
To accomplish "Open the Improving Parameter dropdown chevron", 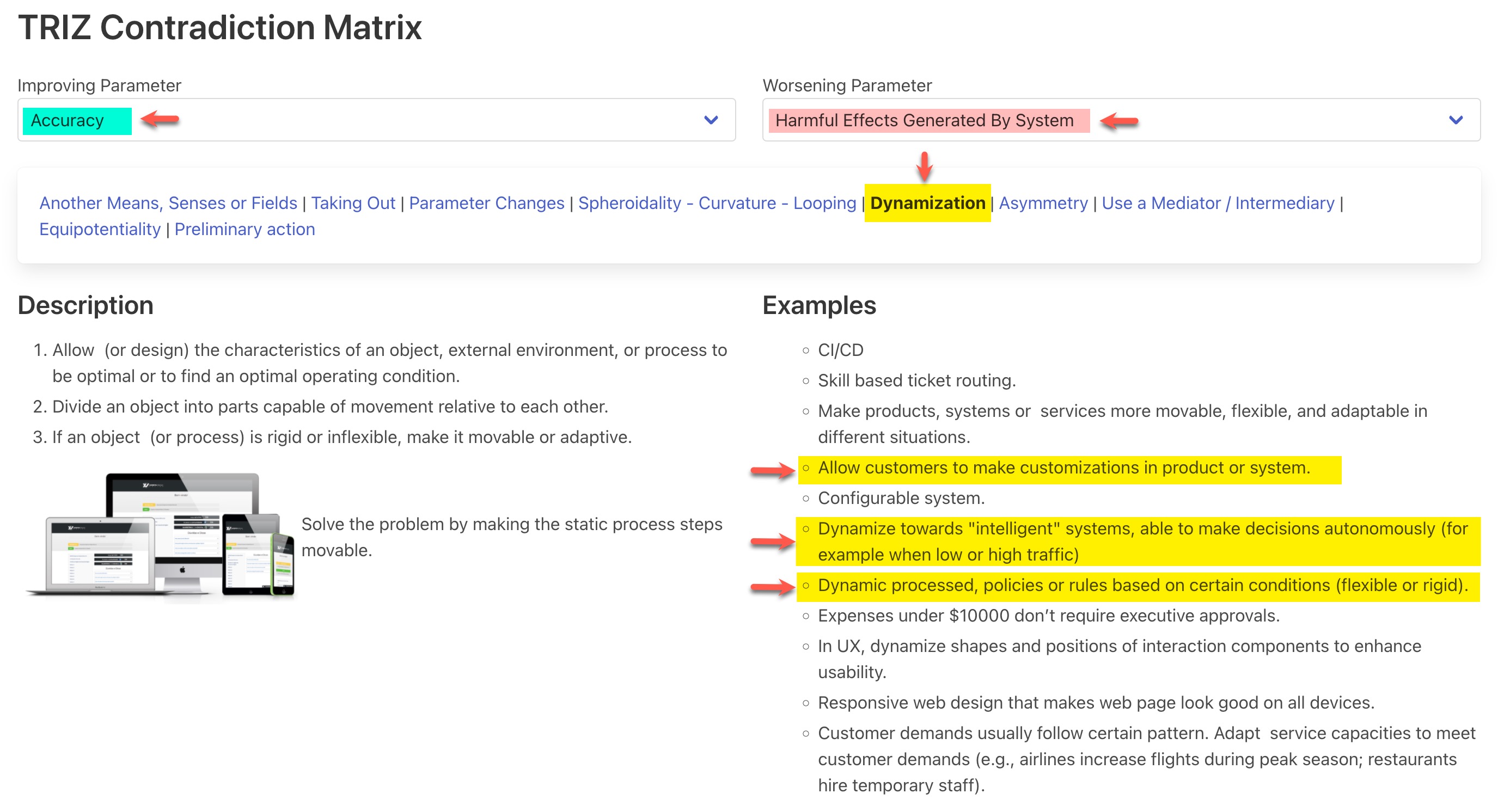I will [711, 120].
